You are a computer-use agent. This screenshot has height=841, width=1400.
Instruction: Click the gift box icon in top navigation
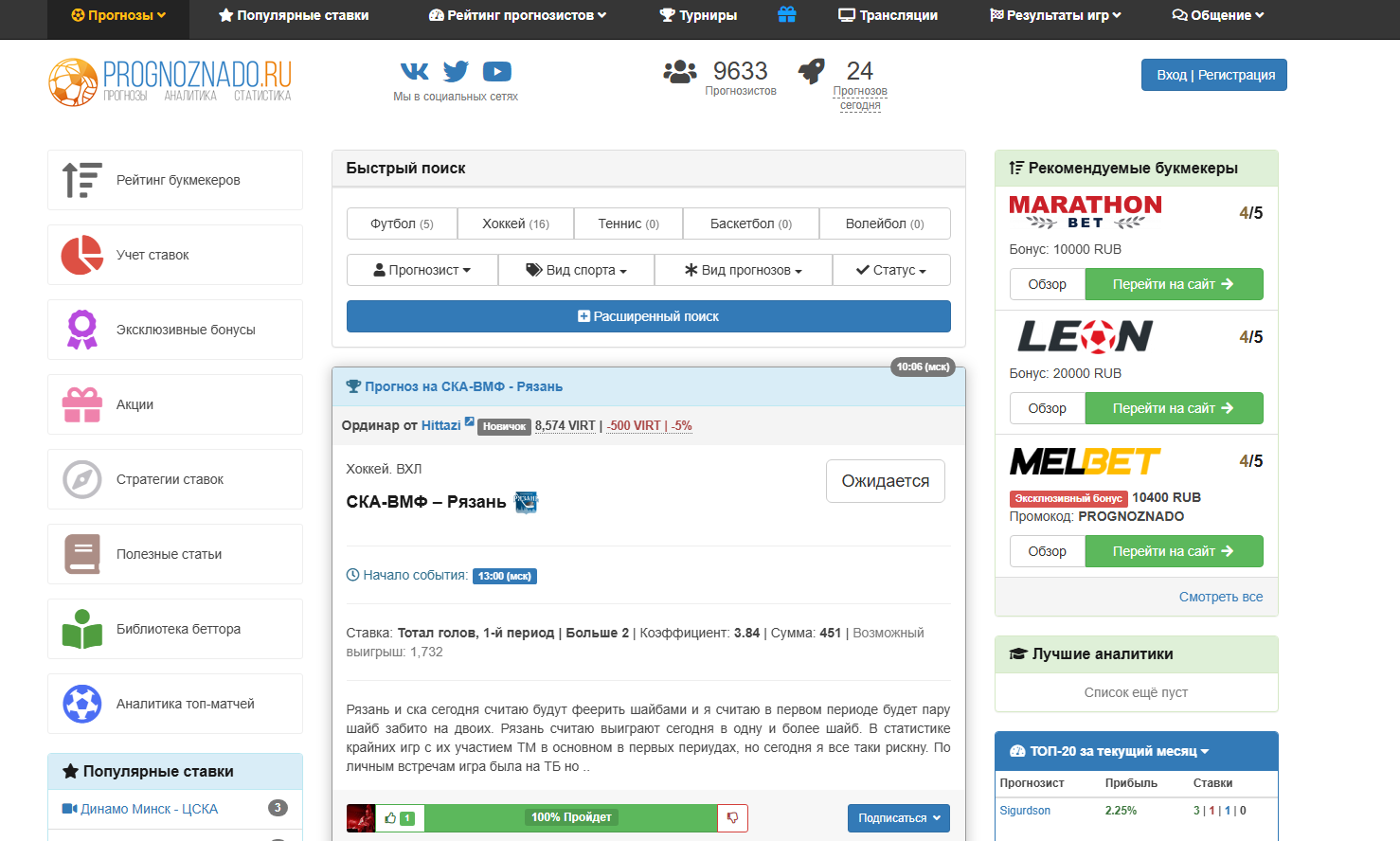click(786, 15)
